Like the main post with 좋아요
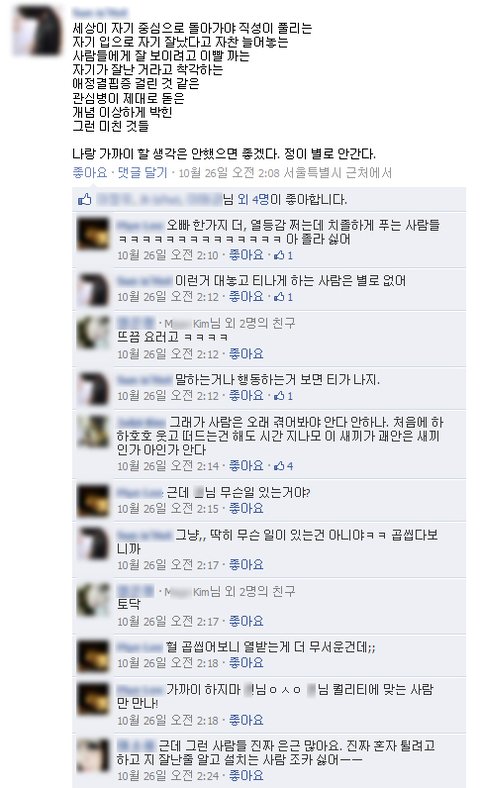Screen dimensions: 480x788 click(x=90, y=173)
